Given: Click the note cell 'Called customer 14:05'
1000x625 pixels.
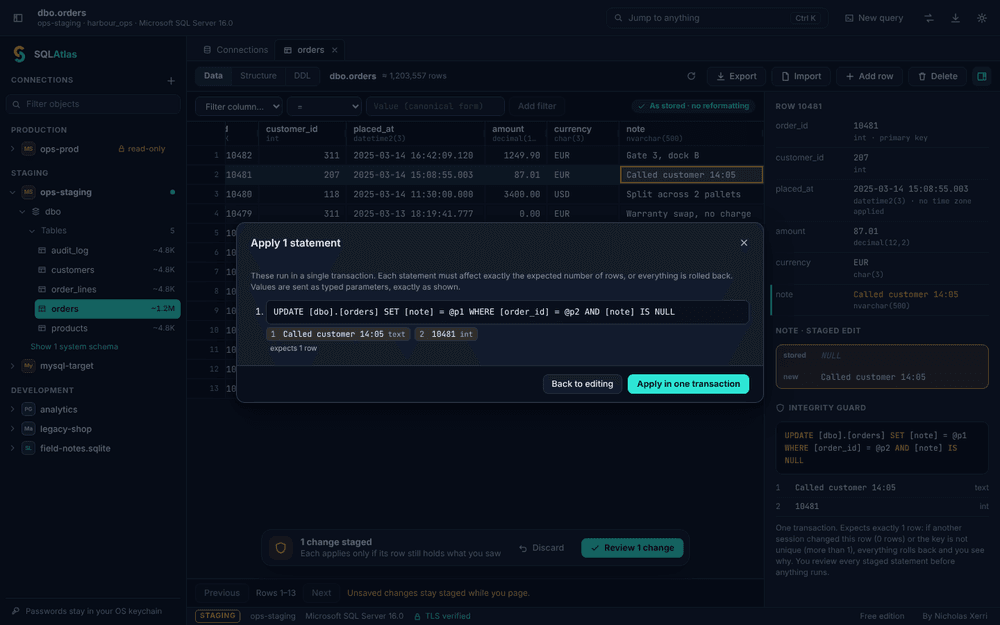Looking at the screenshot, I should pos(691,175).
